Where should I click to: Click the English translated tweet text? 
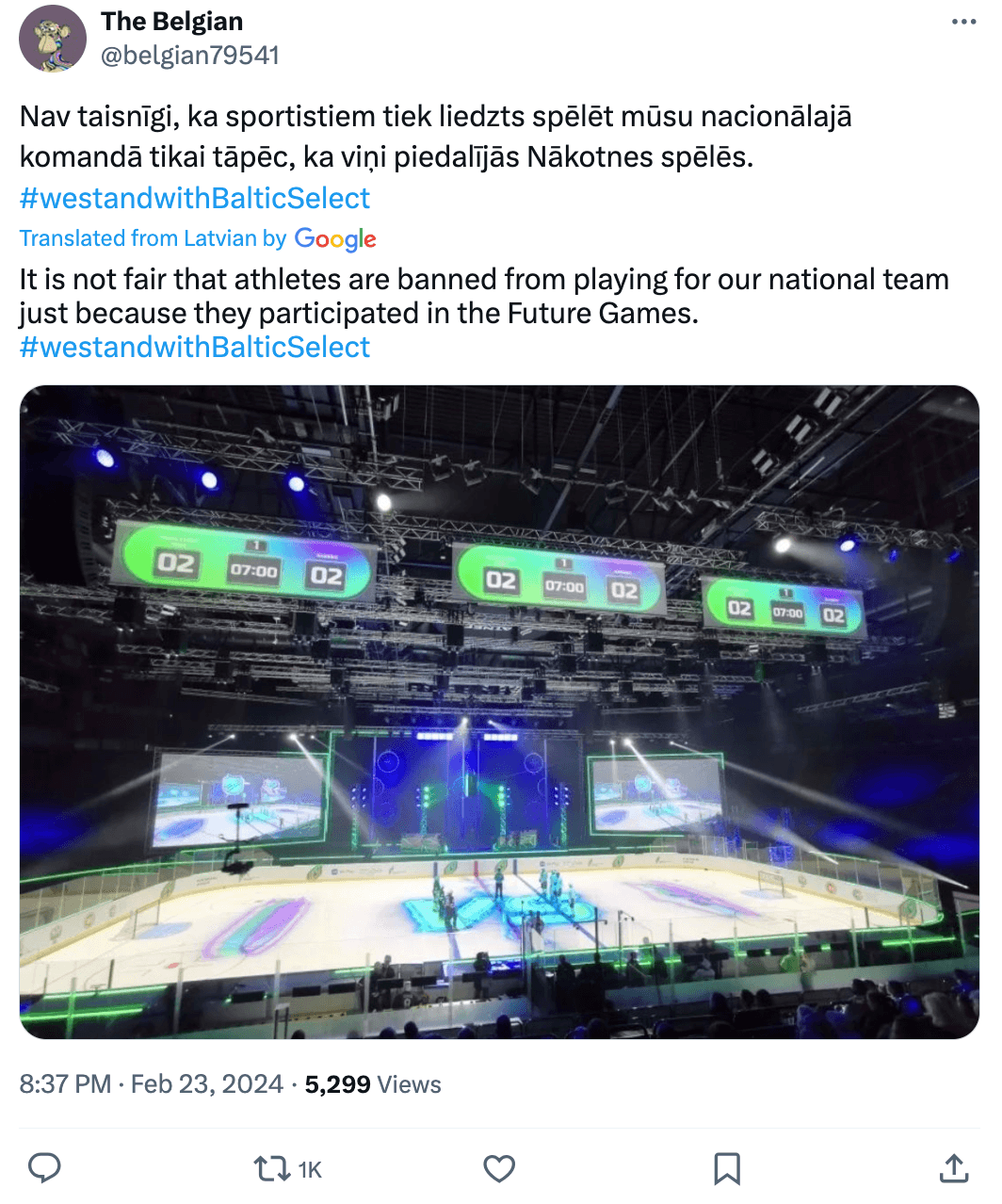484,296
